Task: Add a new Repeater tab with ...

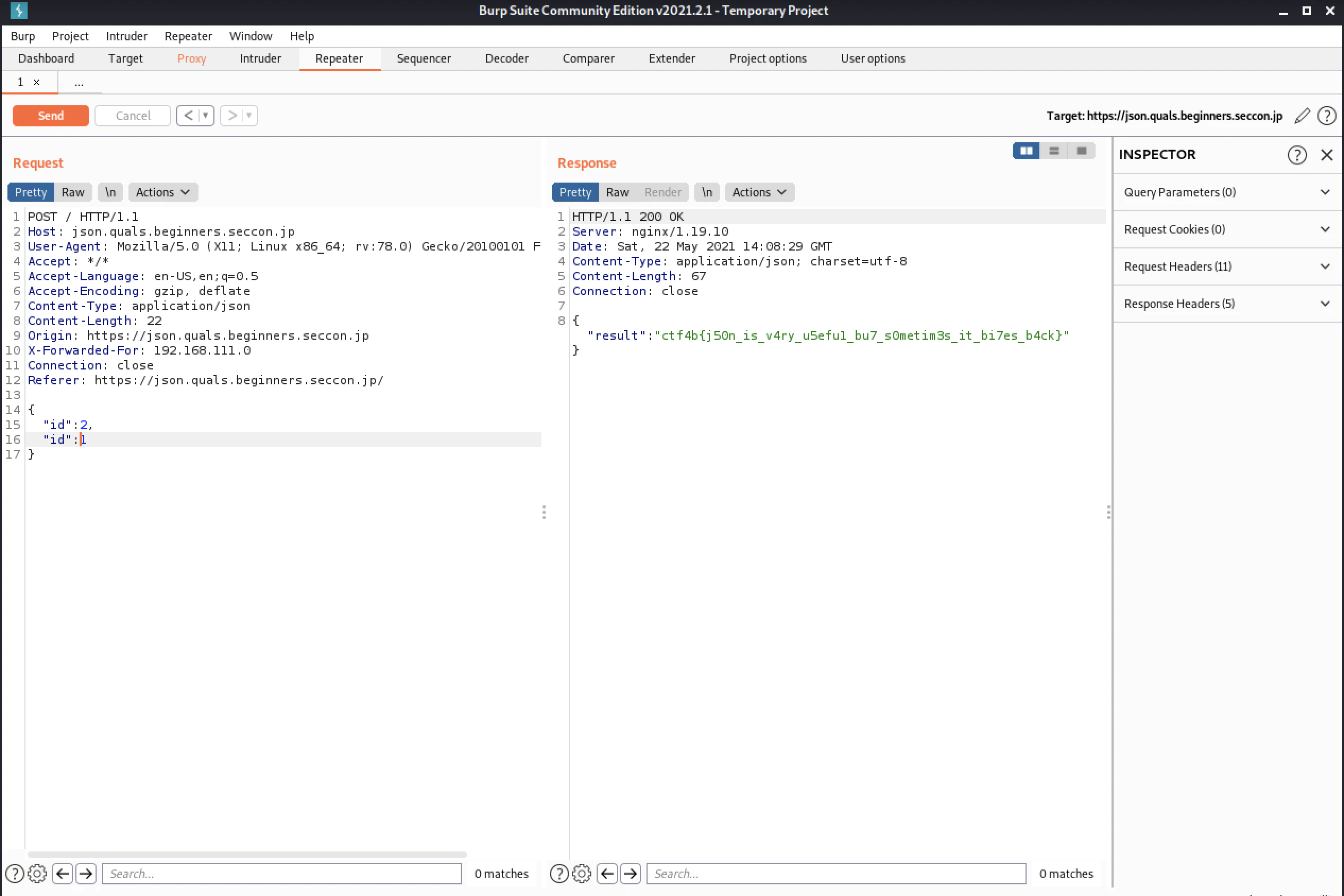Action: pyautogui.click(x=79, y=83)
